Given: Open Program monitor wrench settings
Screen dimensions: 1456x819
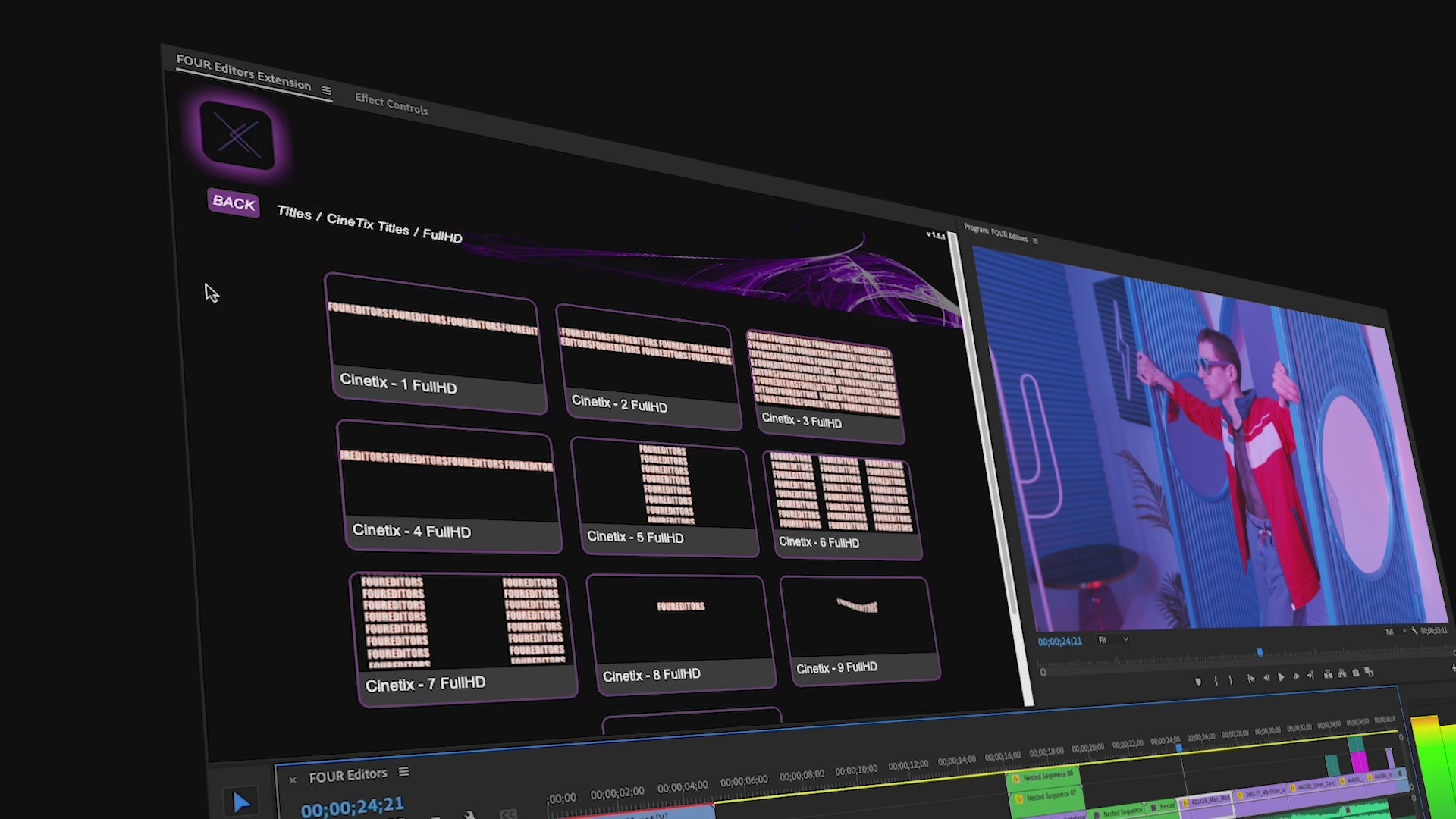Looking at the screenshot, I should coord(1415,631).
